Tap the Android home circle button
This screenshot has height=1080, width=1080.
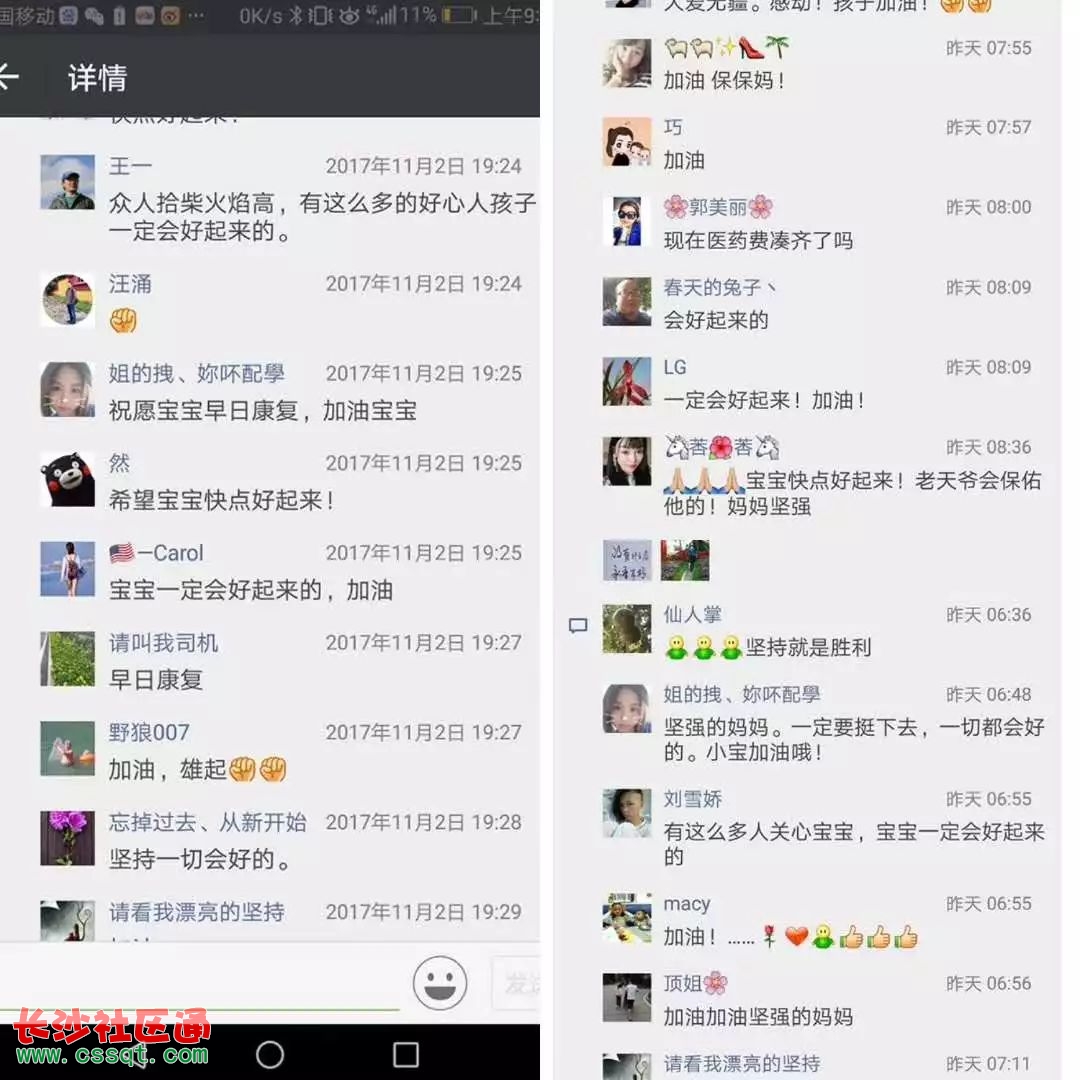tap(269, 1055)
